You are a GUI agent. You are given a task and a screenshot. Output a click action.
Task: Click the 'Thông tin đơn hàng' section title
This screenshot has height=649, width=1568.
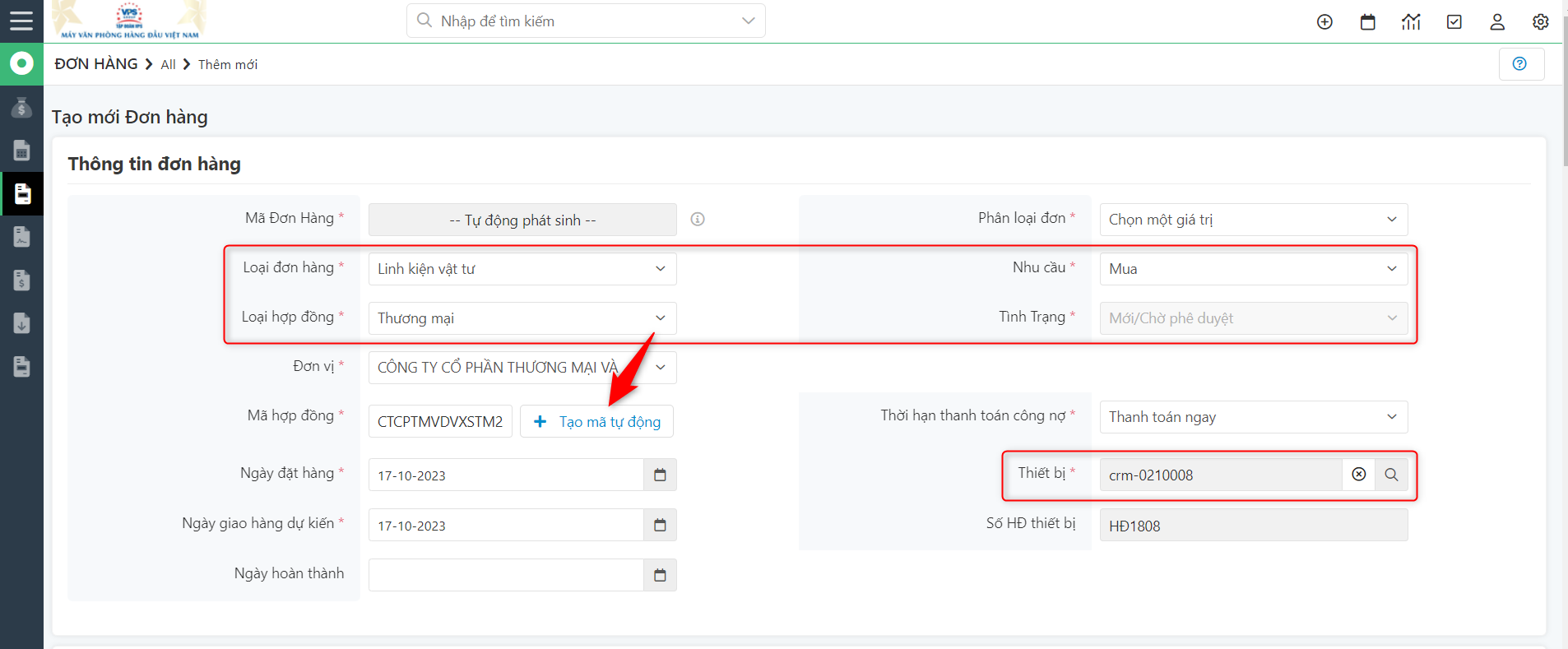155,164
